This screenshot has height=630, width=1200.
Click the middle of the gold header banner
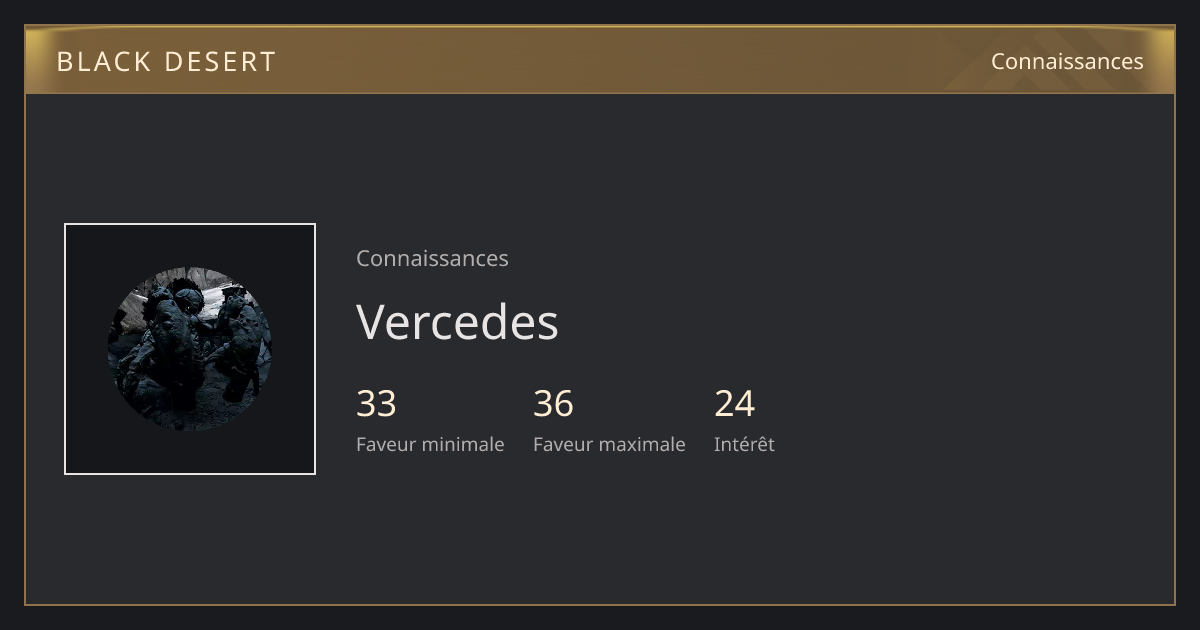tap(600, 60)
